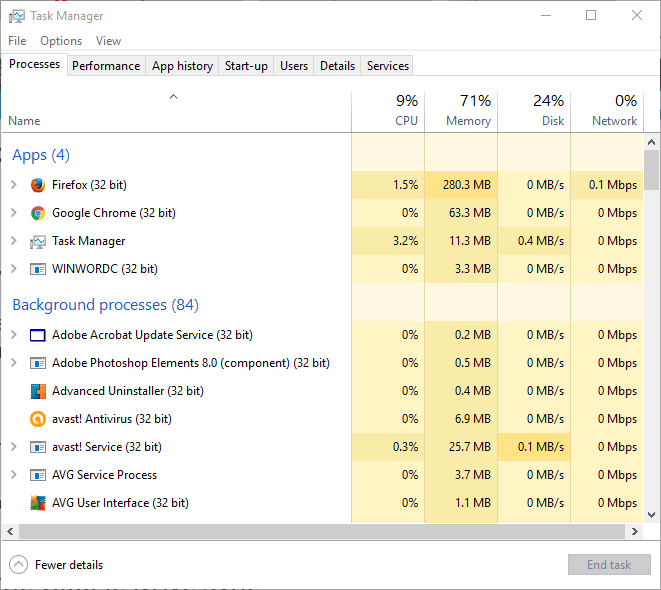Click the Task Manager title bar icon

(17, 16)
